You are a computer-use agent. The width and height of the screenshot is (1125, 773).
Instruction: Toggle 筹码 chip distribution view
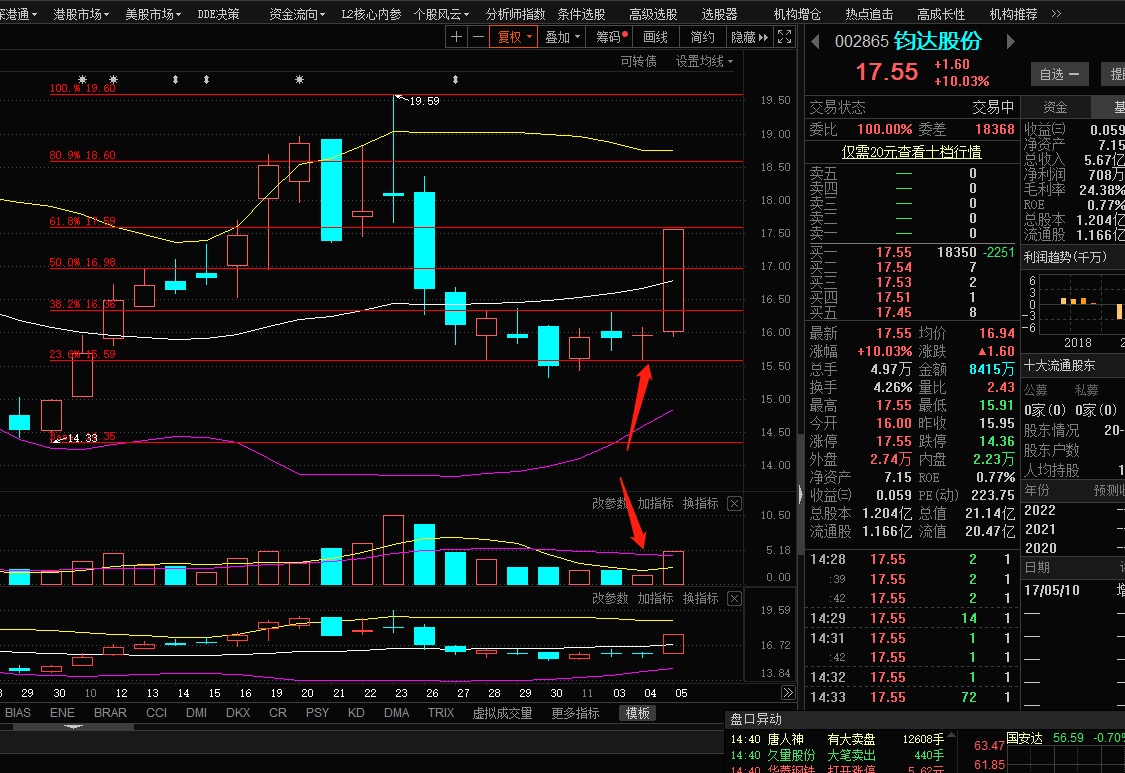(x=611, y=37)
